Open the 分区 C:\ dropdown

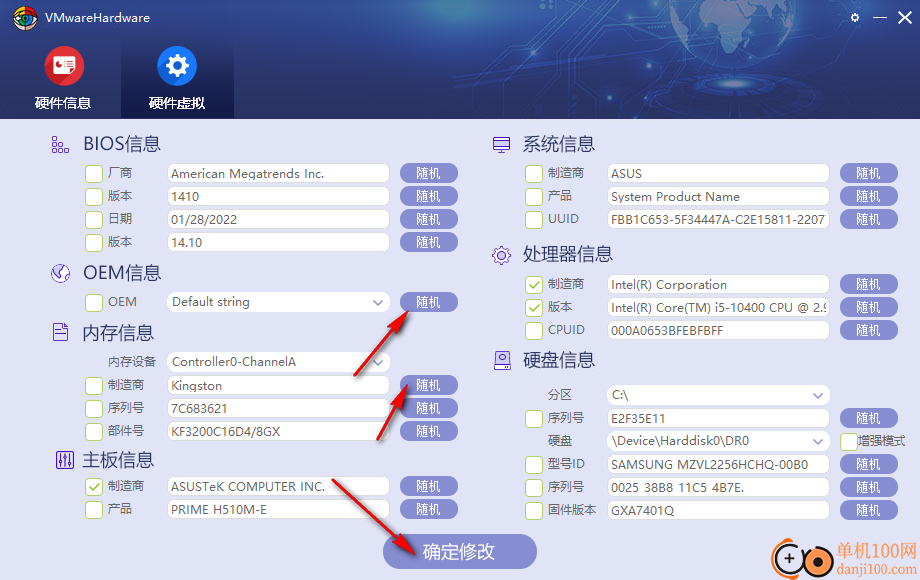tap(718, 395)
